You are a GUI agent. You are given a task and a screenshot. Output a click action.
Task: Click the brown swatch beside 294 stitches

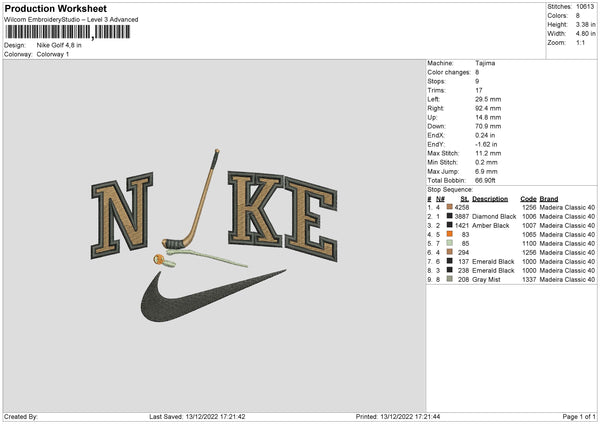pyautogui.click(x=450, y=252)
